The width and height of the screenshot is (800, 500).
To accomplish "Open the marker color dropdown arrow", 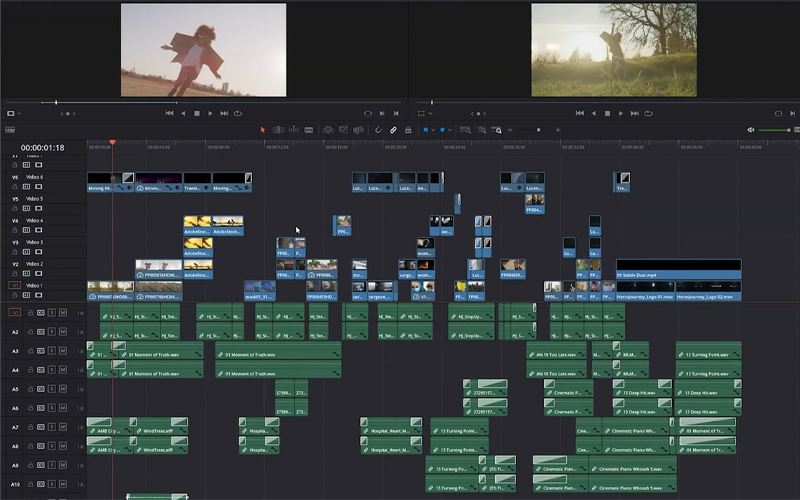I will point(450,130).
